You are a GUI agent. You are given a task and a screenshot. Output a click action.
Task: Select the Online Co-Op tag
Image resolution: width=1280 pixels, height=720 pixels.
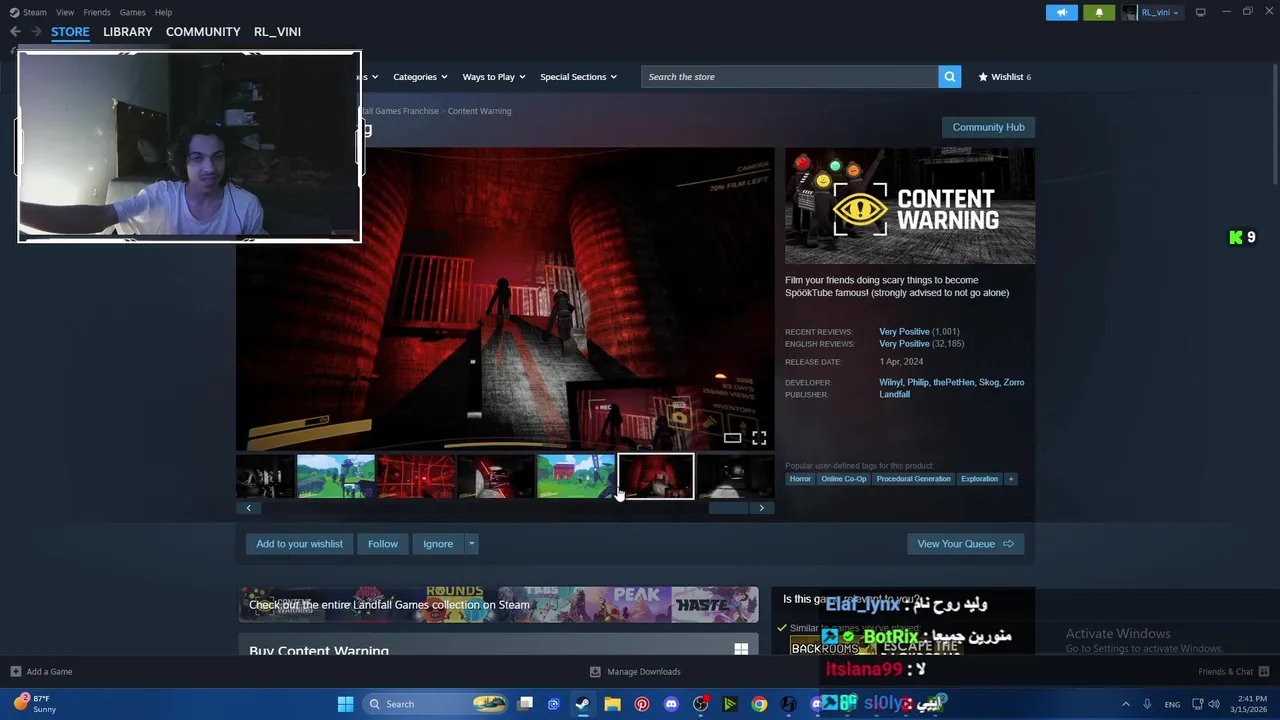(x=844, y=479)
